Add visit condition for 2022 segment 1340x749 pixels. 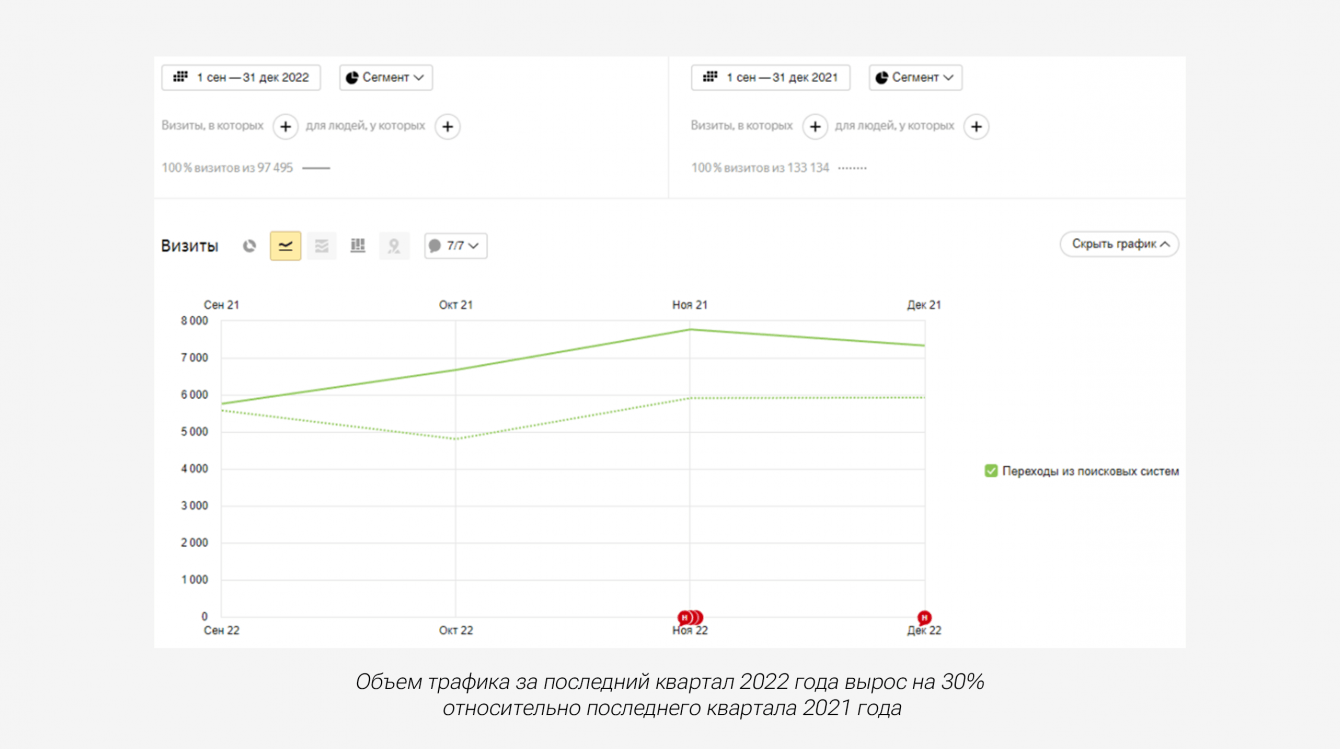coord(285,127)
